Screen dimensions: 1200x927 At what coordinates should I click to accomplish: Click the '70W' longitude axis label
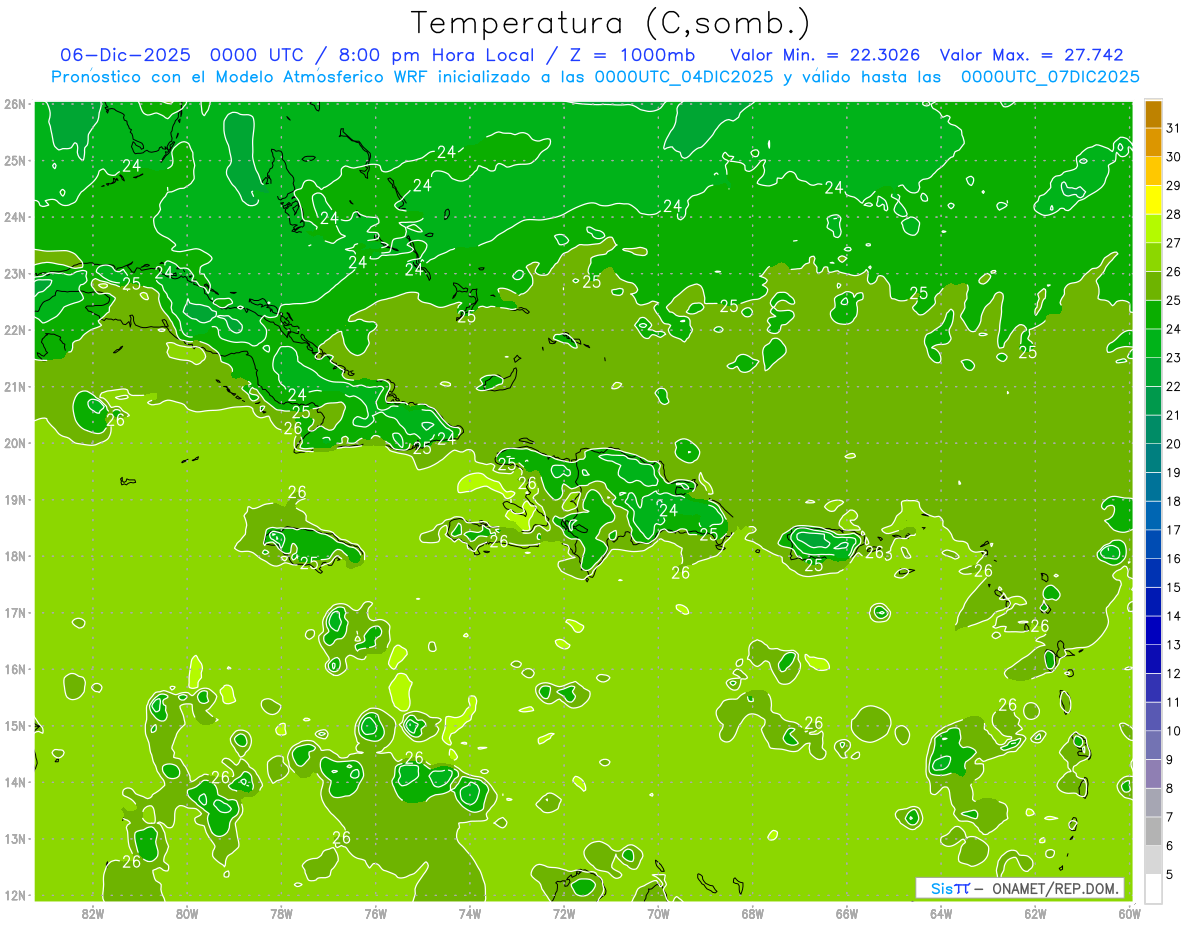click(658, 913)
